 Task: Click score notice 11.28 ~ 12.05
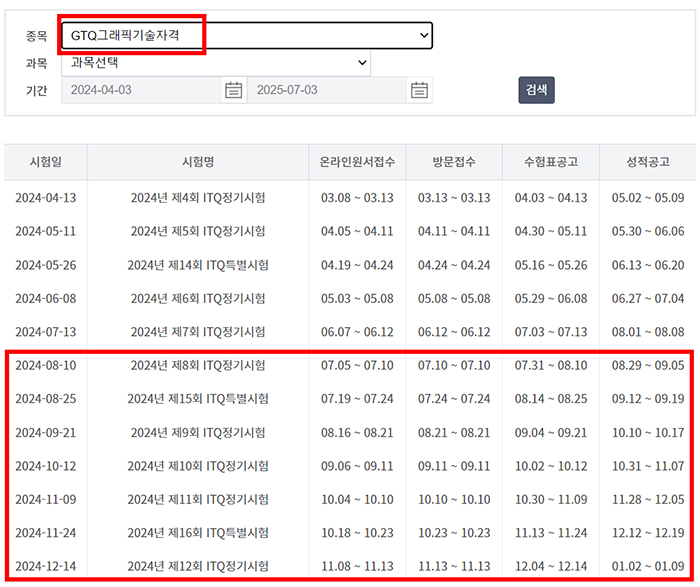pyautogui.click(x=648, y=500)
